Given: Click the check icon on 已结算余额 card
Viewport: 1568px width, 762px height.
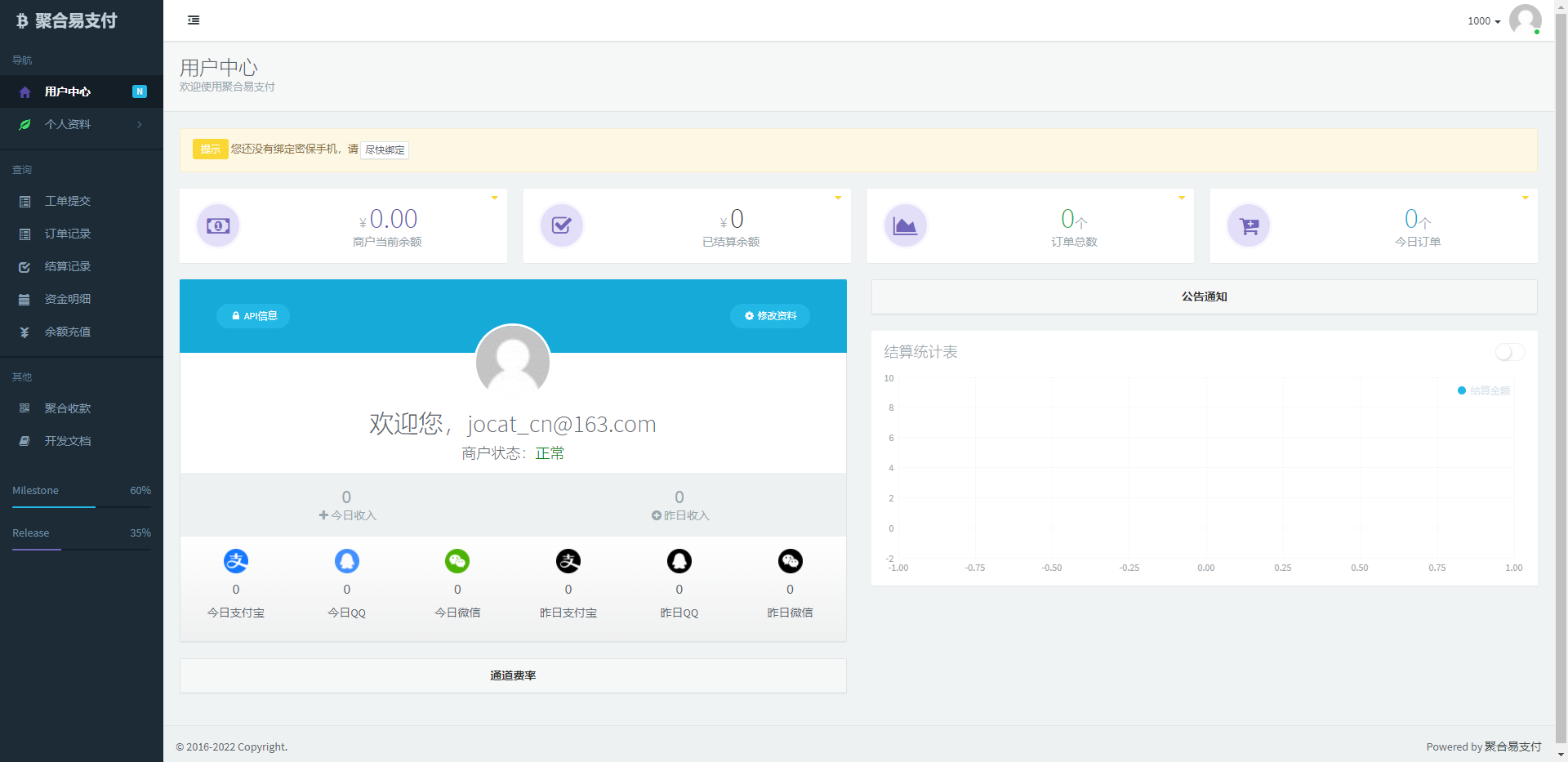Looking at the screenshot, I should [x=562, y=225].
